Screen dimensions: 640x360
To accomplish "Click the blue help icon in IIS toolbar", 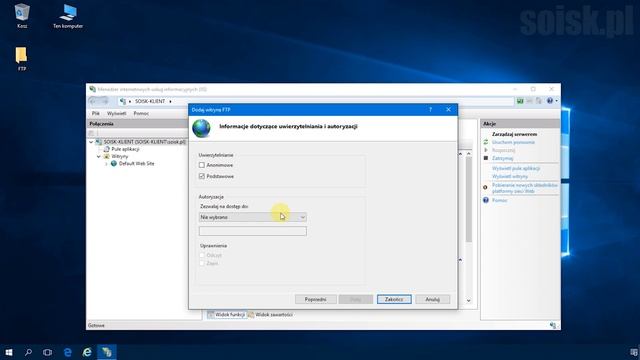I will coord(550,101).
